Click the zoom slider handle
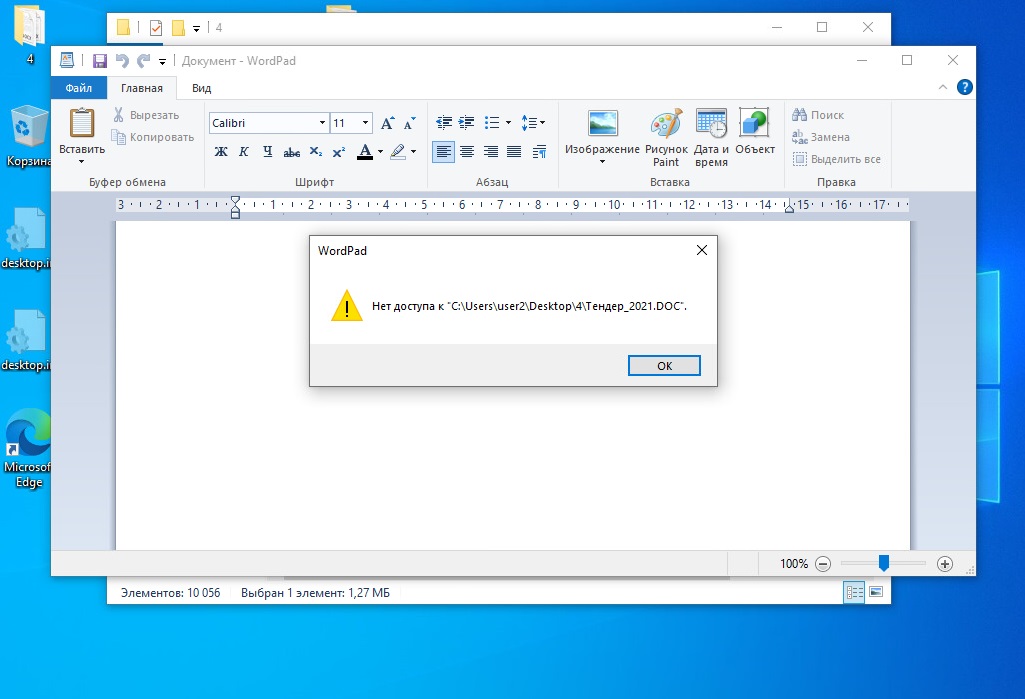The image size is (1025, 699). [x=884, y=564]
